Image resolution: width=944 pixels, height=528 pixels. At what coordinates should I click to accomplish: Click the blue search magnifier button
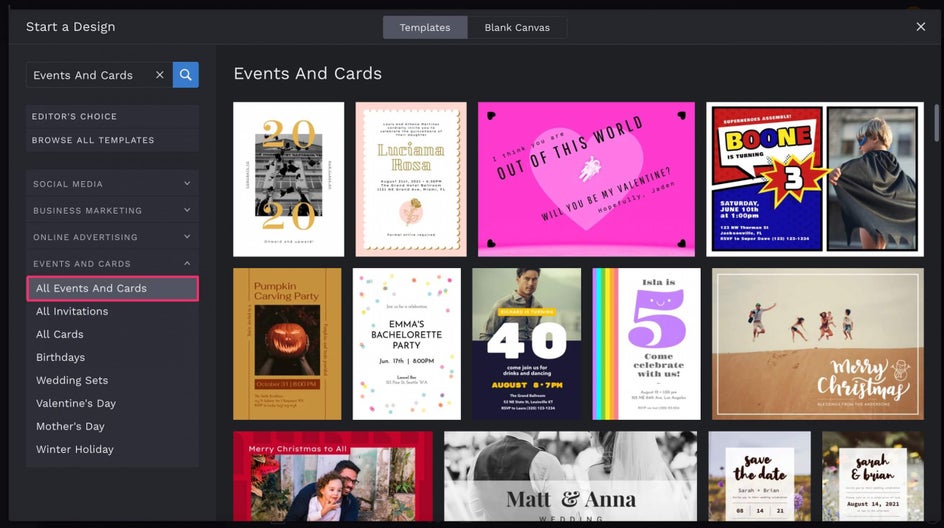click(185, 75)
